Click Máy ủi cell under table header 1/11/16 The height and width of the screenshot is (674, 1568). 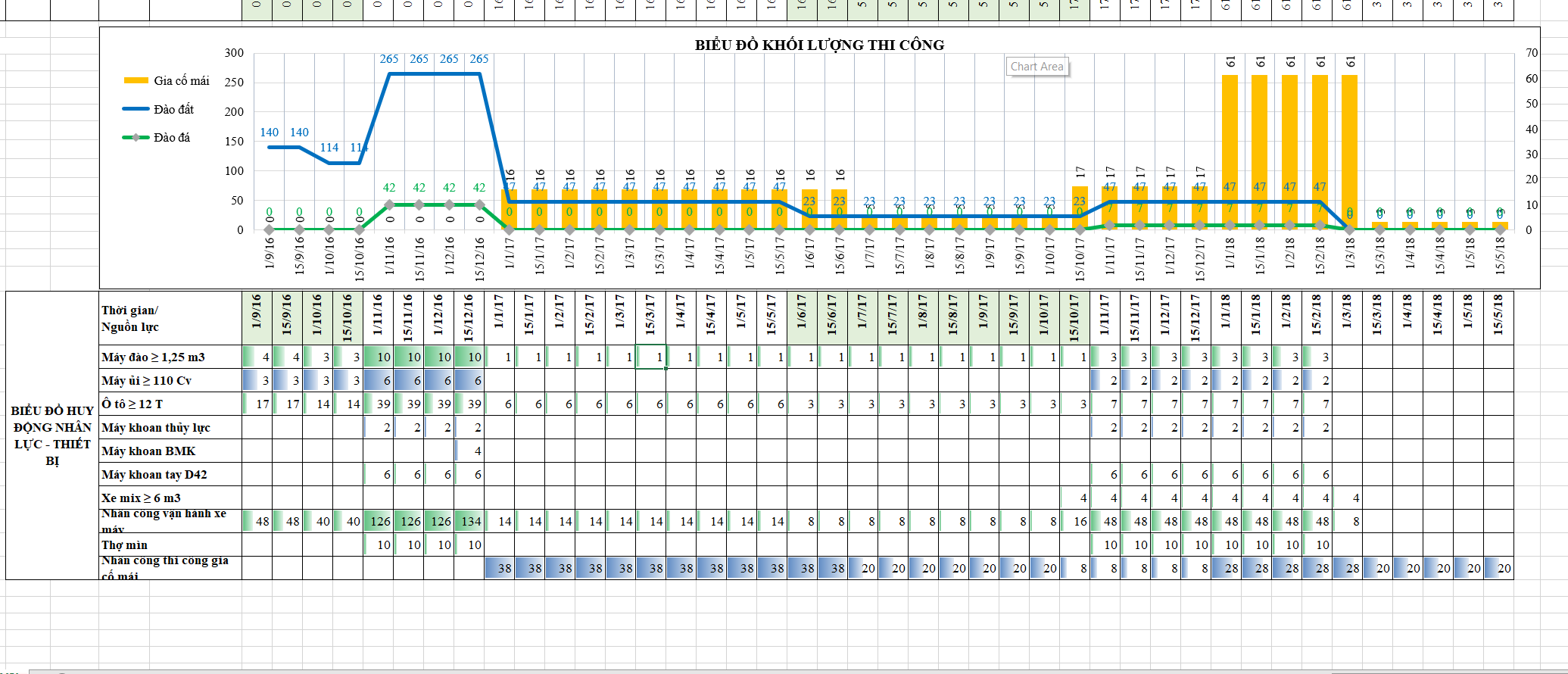pyautogui.click(x=379, y=380)
